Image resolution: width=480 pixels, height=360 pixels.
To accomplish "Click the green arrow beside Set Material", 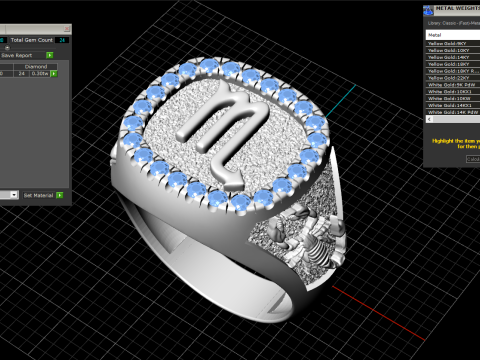I will click(x=60, y=195).
